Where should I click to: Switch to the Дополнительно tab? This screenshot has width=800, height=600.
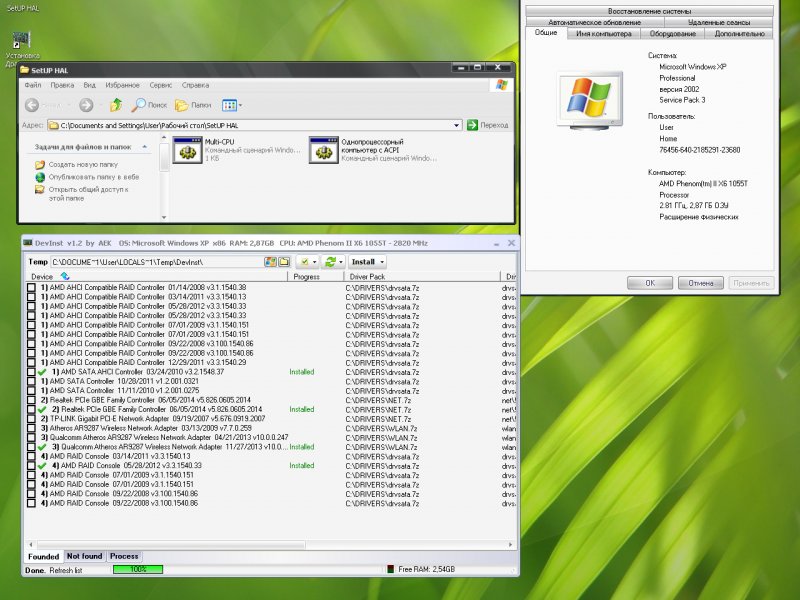click(739, 34)
